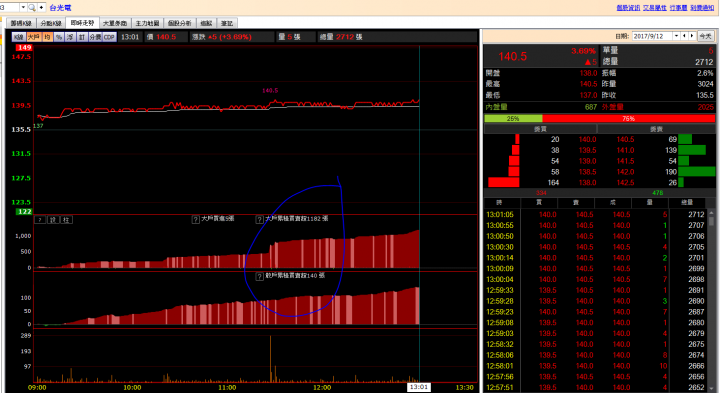Click the third hyperlink in top-right link group
Screen dimensions: 720x393
point(678,8)
